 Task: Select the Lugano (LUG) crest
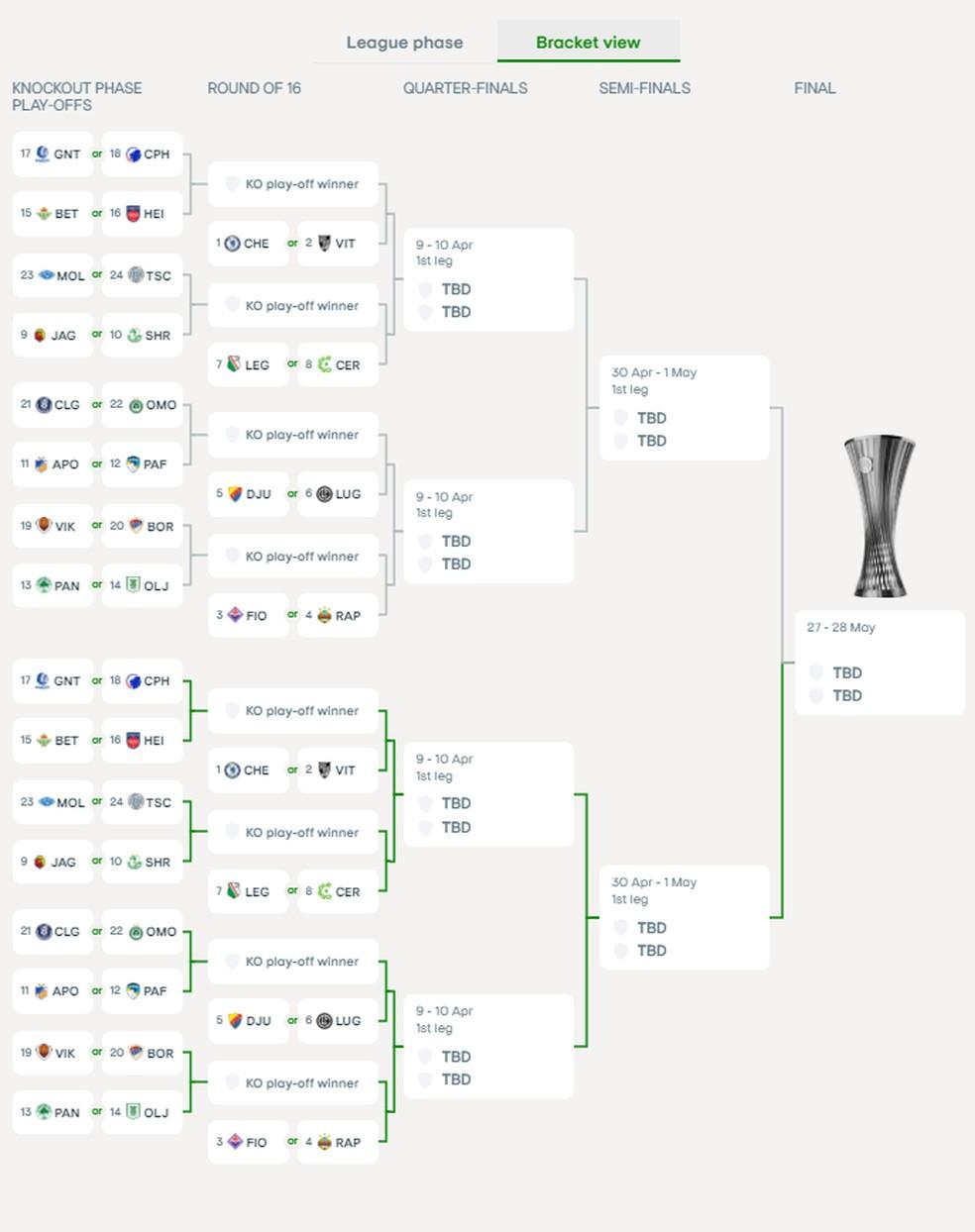[324, 492]
